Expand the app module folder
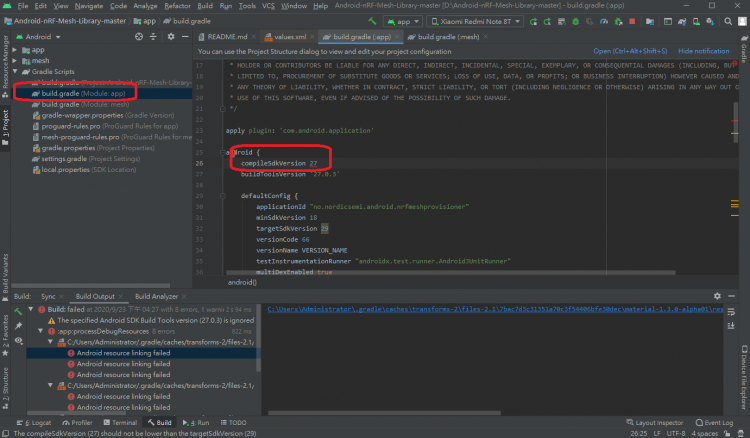 [15, 50]
